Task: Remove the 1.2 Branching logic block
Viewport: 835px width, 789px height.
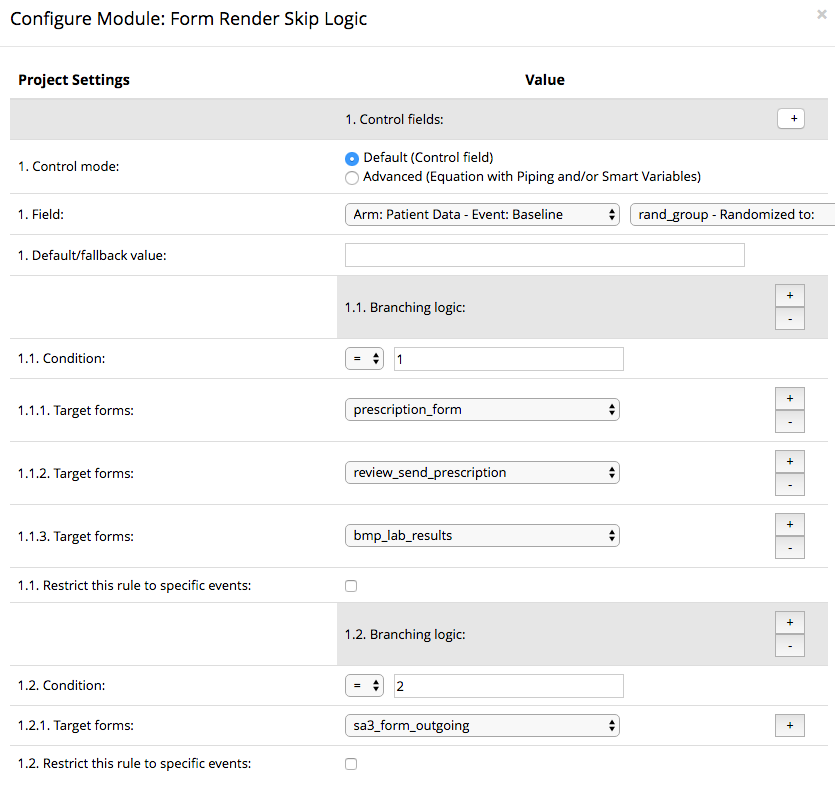Action: pyautogui.click(x=790, y=645)
